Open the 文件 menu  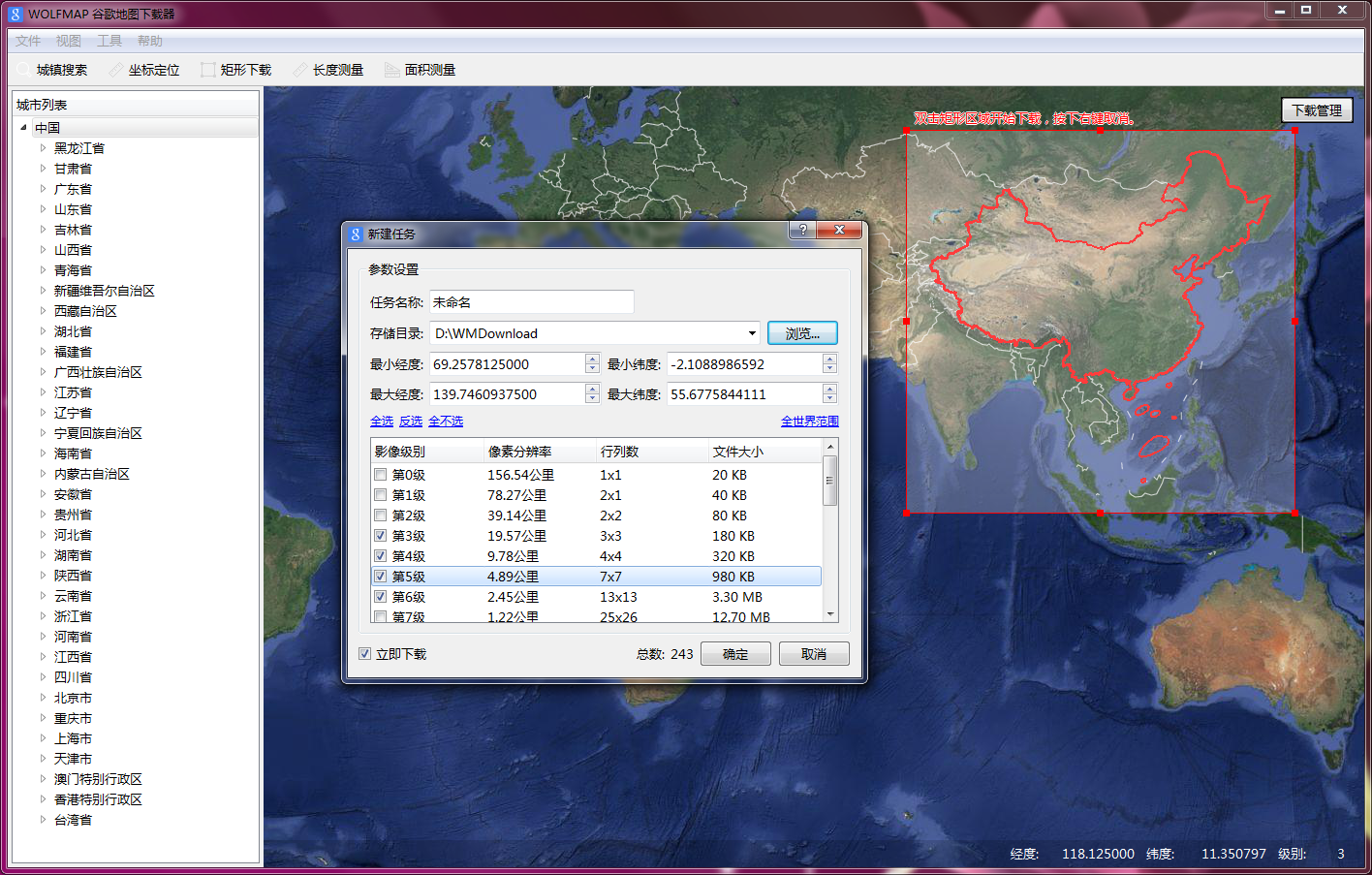28,41
